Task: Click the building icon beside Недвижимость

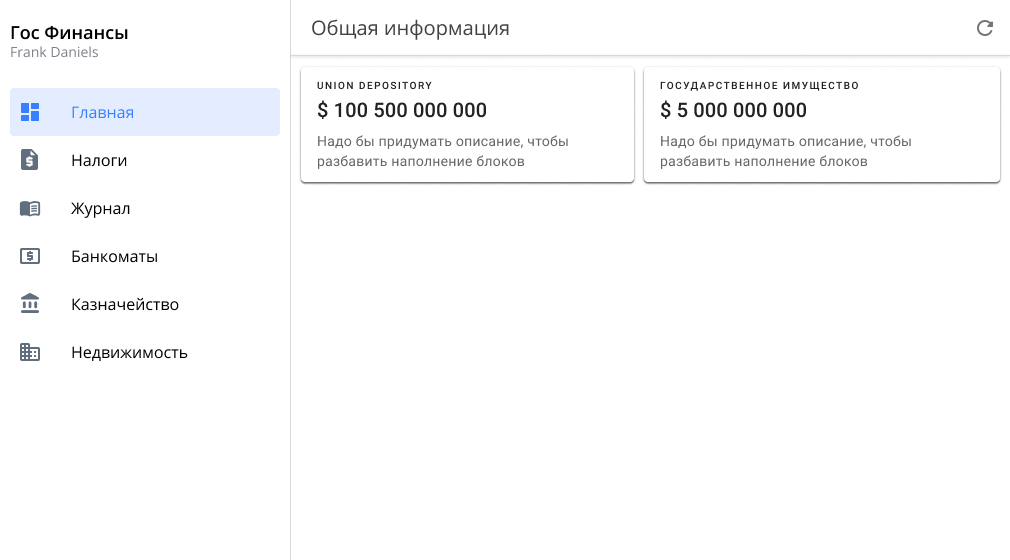Action: click(30, 352)
